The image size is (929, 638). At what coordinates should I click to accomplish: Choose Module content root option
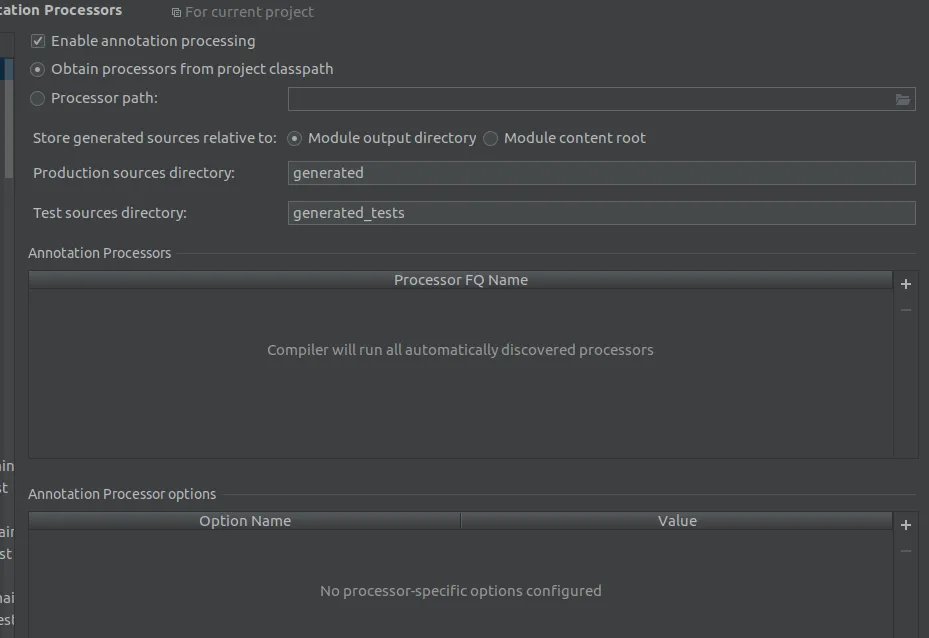point(491,138)
